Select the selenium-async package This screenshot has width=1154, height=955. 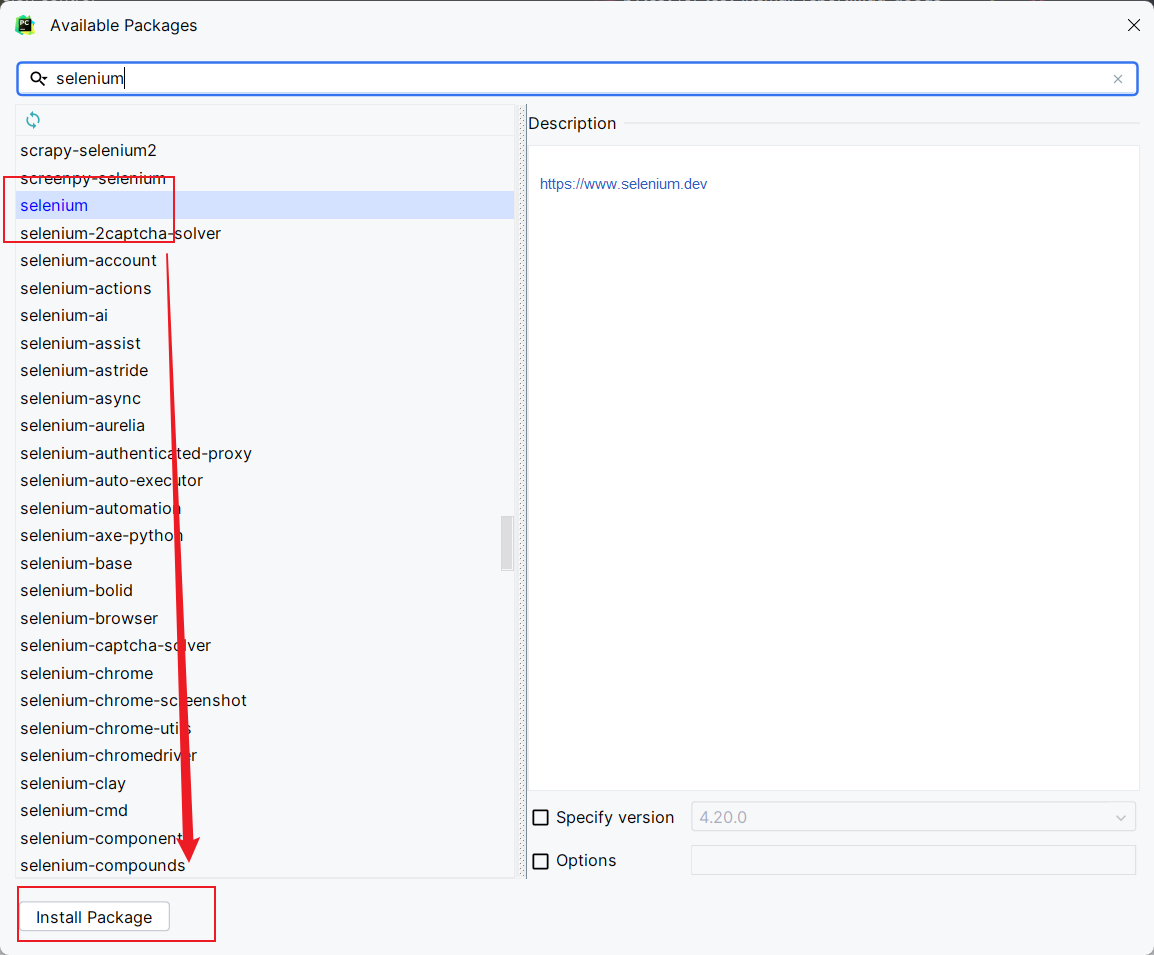(265, 398)
